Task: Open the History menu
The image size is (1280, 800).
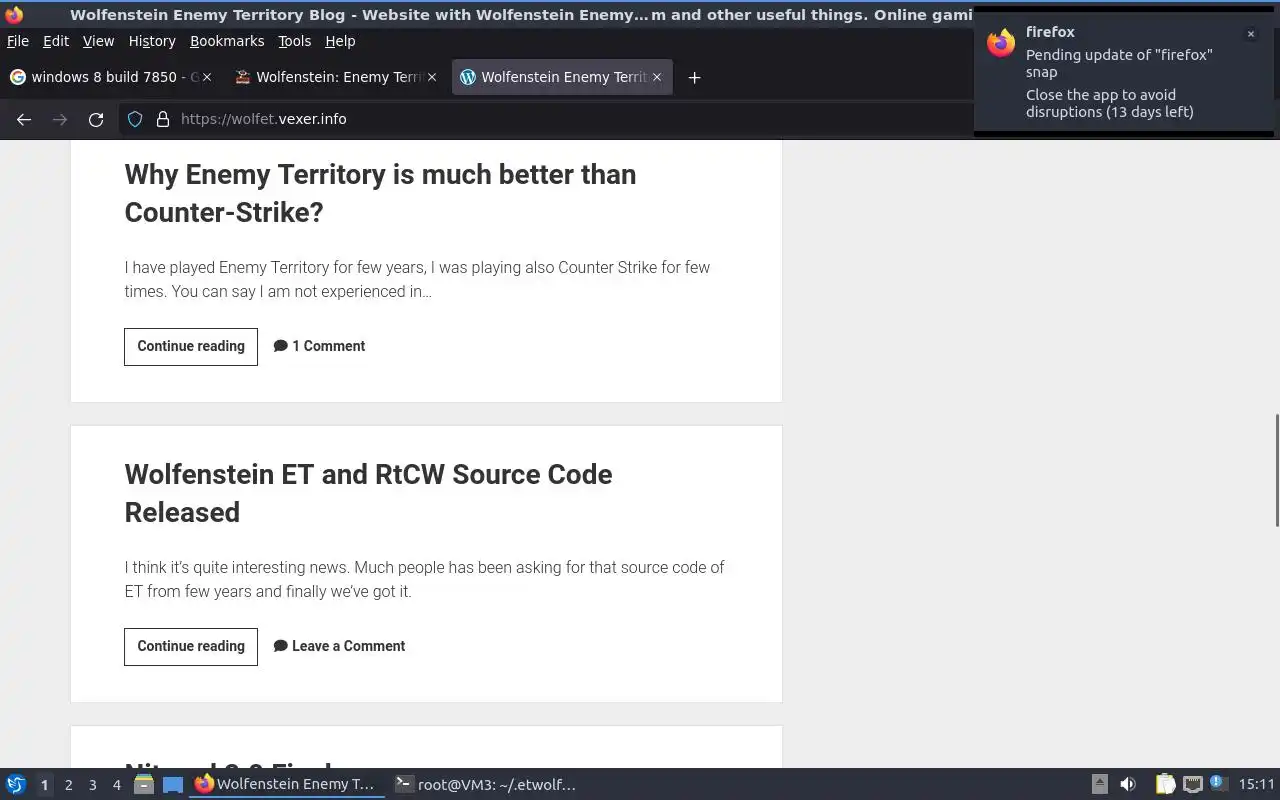Action: point(152,41)
